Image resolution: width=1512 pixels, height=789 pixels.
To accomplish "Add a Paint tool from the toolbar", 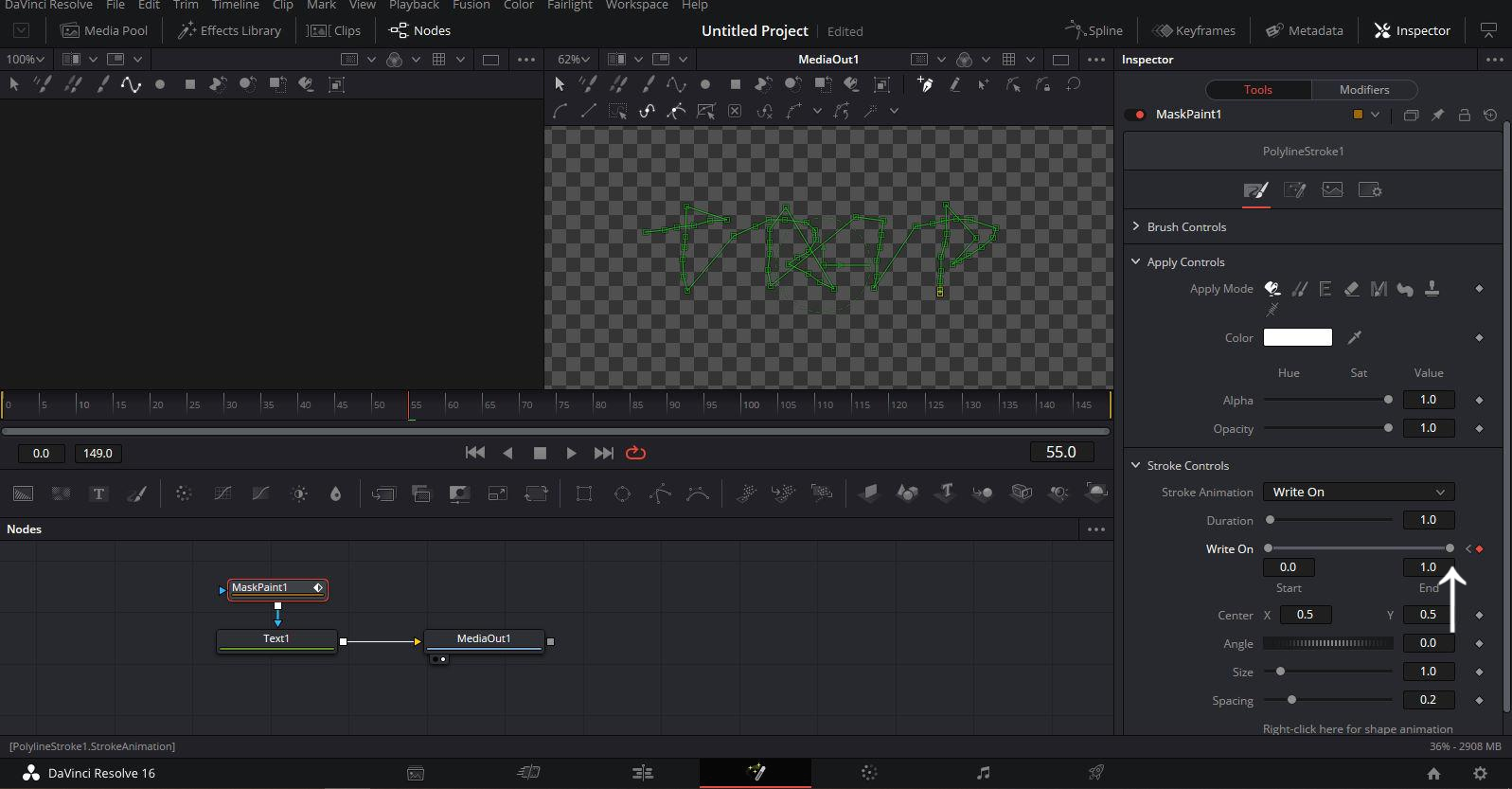I will tap(136, 493).
